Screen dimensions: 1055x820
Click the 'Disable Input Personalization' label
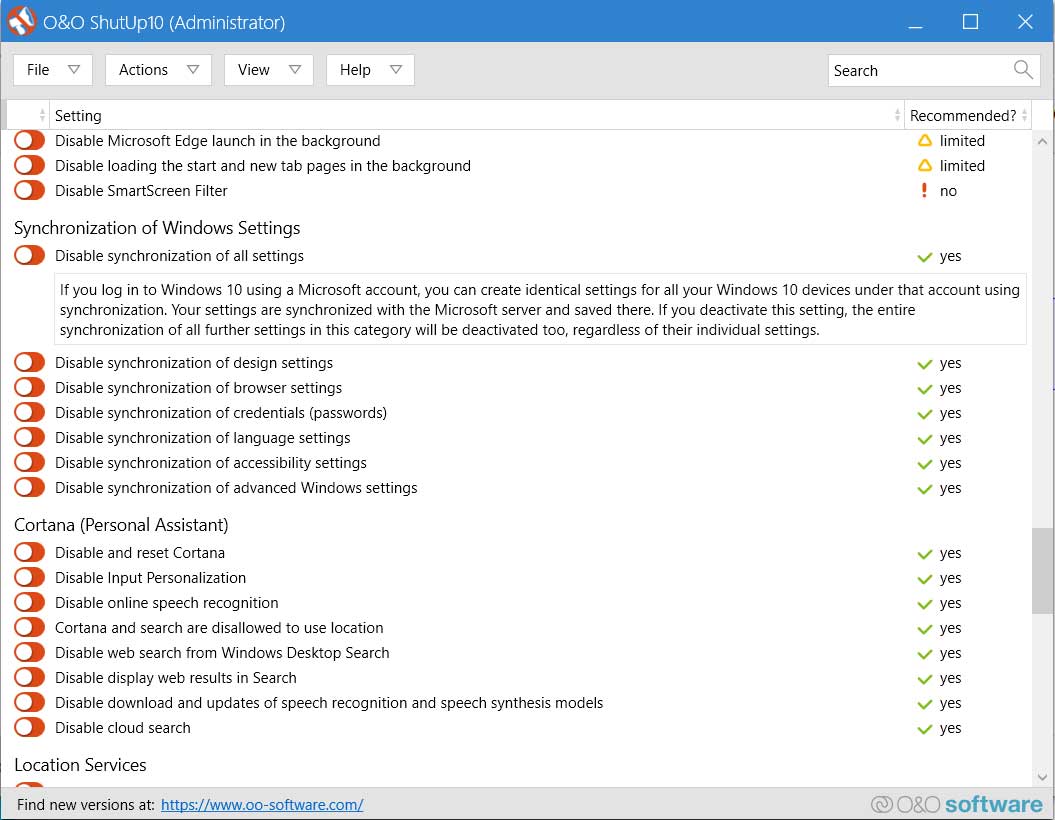(x=150, y=578)
